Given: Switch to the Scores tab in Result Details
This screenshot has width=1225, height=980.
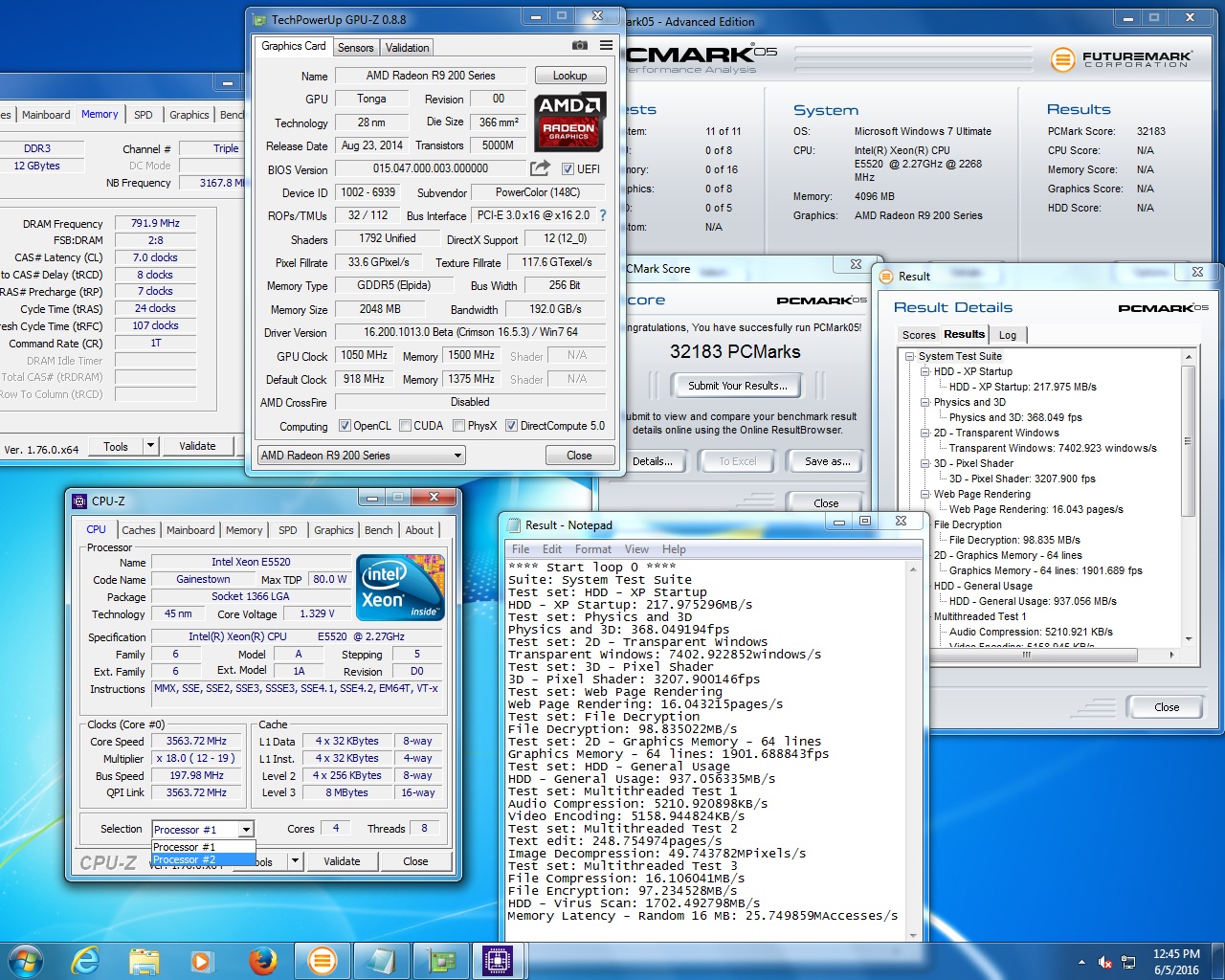Looking at the screenshot, I should (919, 335).
